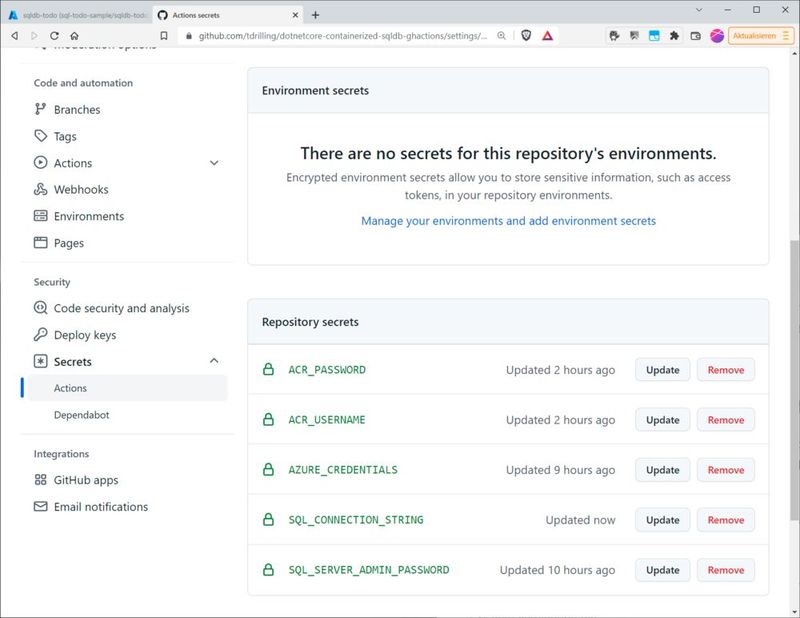Click the zoom magnifier icon in the address bar
This screenshot has width=800, height=618.
(502, 36)
